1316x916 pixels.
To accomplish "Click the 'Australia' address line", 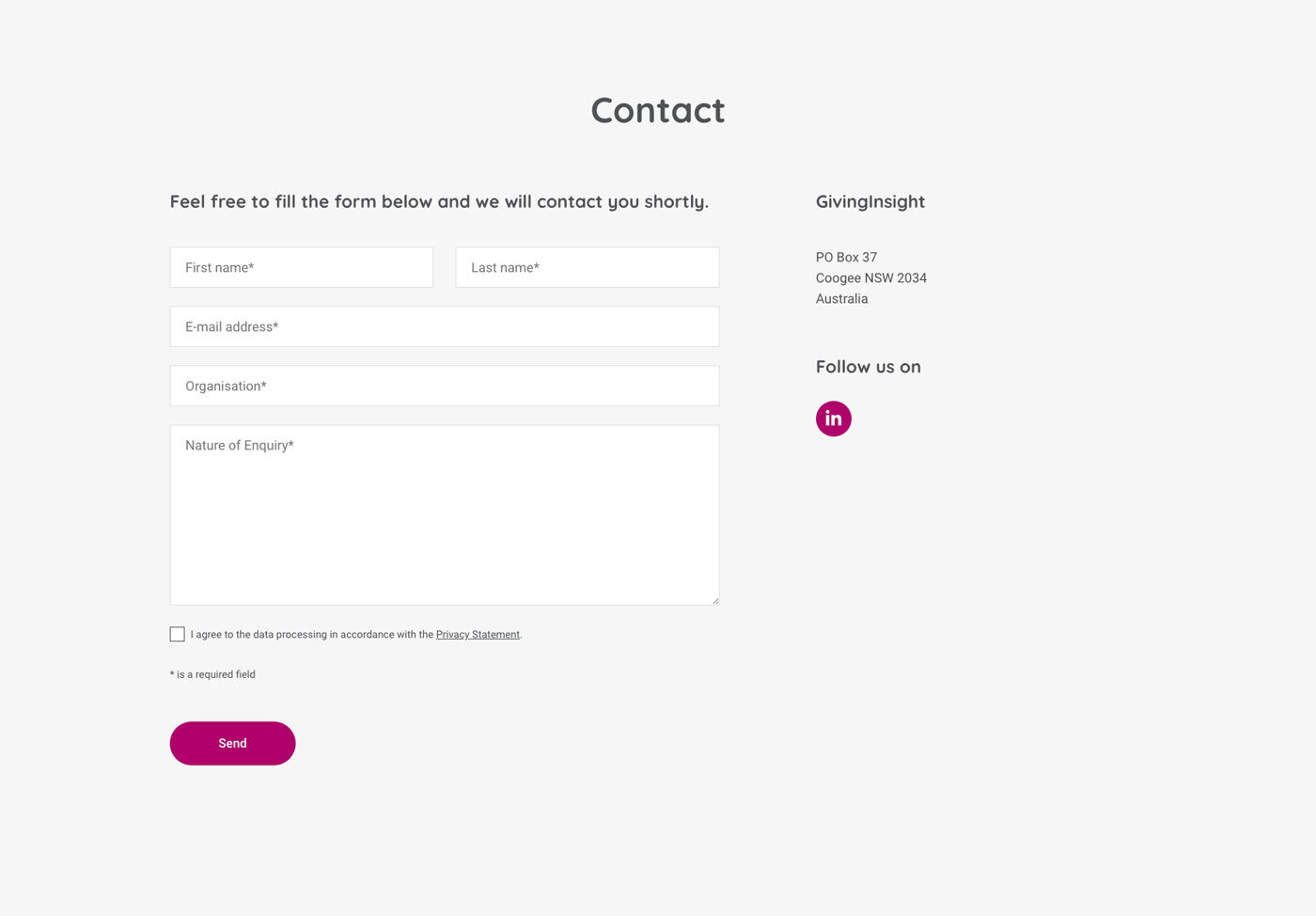I will pyautogui.click(x=841, y=298).
